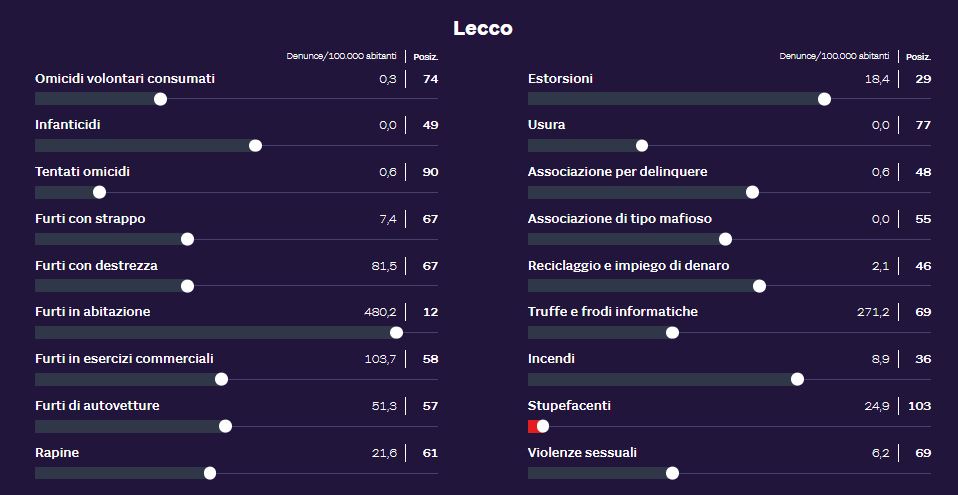This screenshot has width=958, height=495.
Task: Click the Associazione di tipo mafioso label
Action: click(x=620, y=219)
